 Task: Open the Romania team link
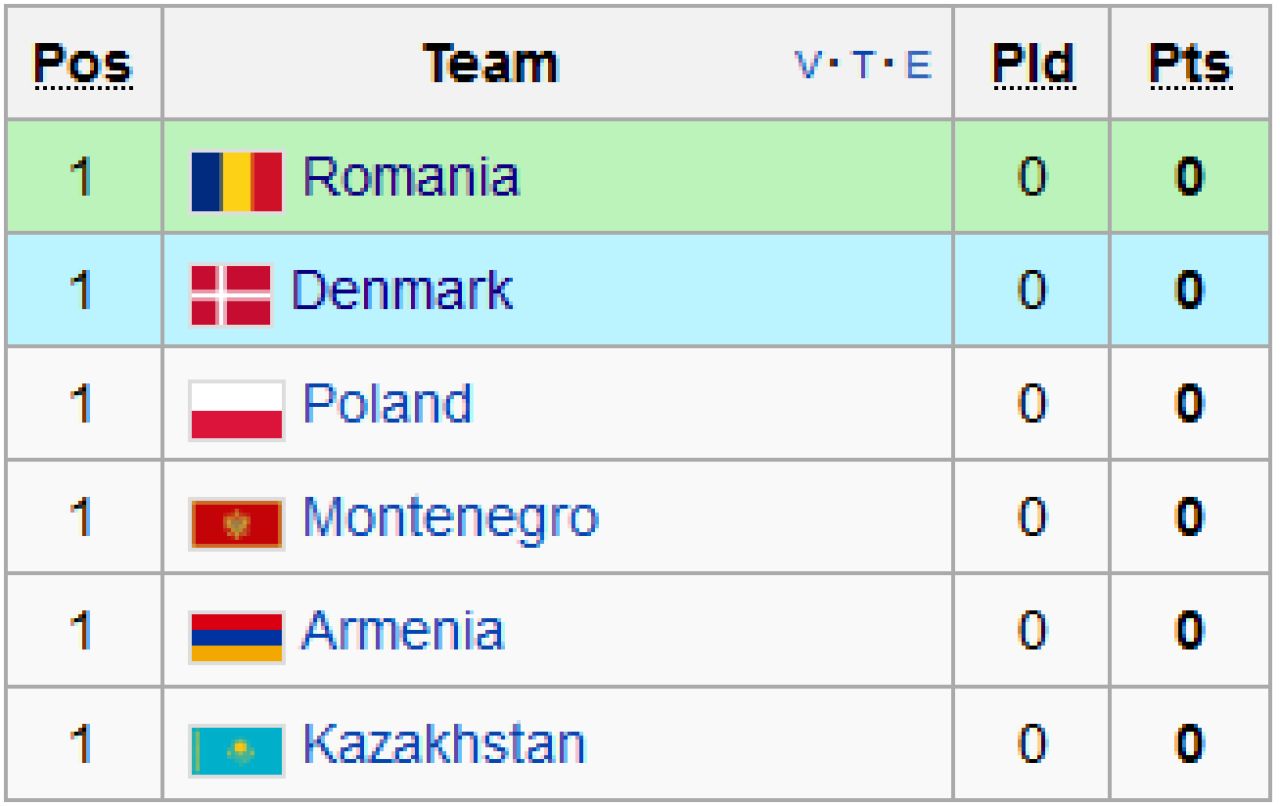pyautogui.click(x=411, y=177)
